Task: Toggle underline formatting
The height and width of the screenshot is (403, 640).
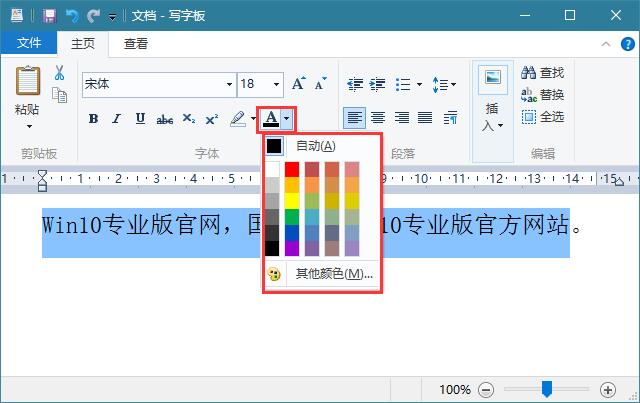Action: 140,119
